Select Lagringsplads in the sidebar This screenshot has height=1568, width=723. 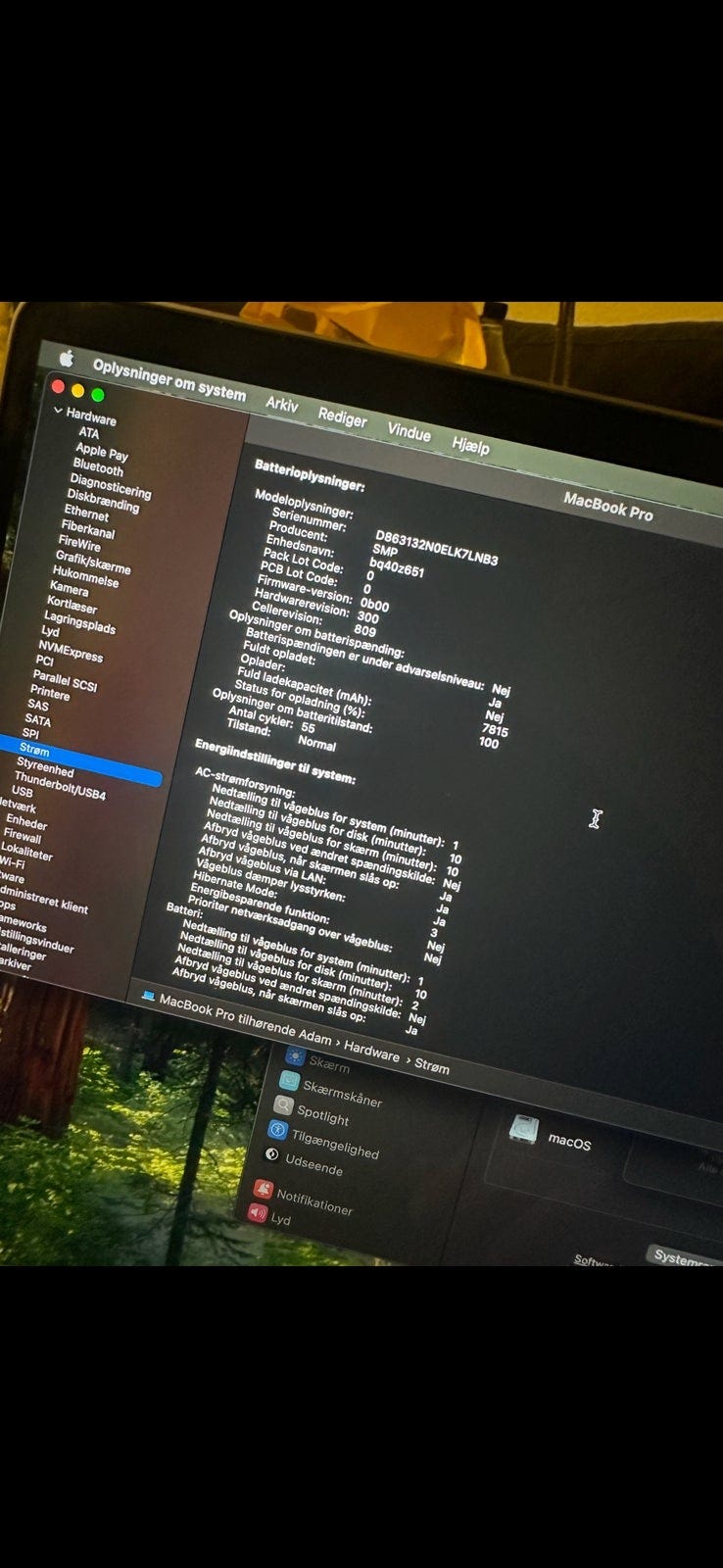[x=79, y=622]
